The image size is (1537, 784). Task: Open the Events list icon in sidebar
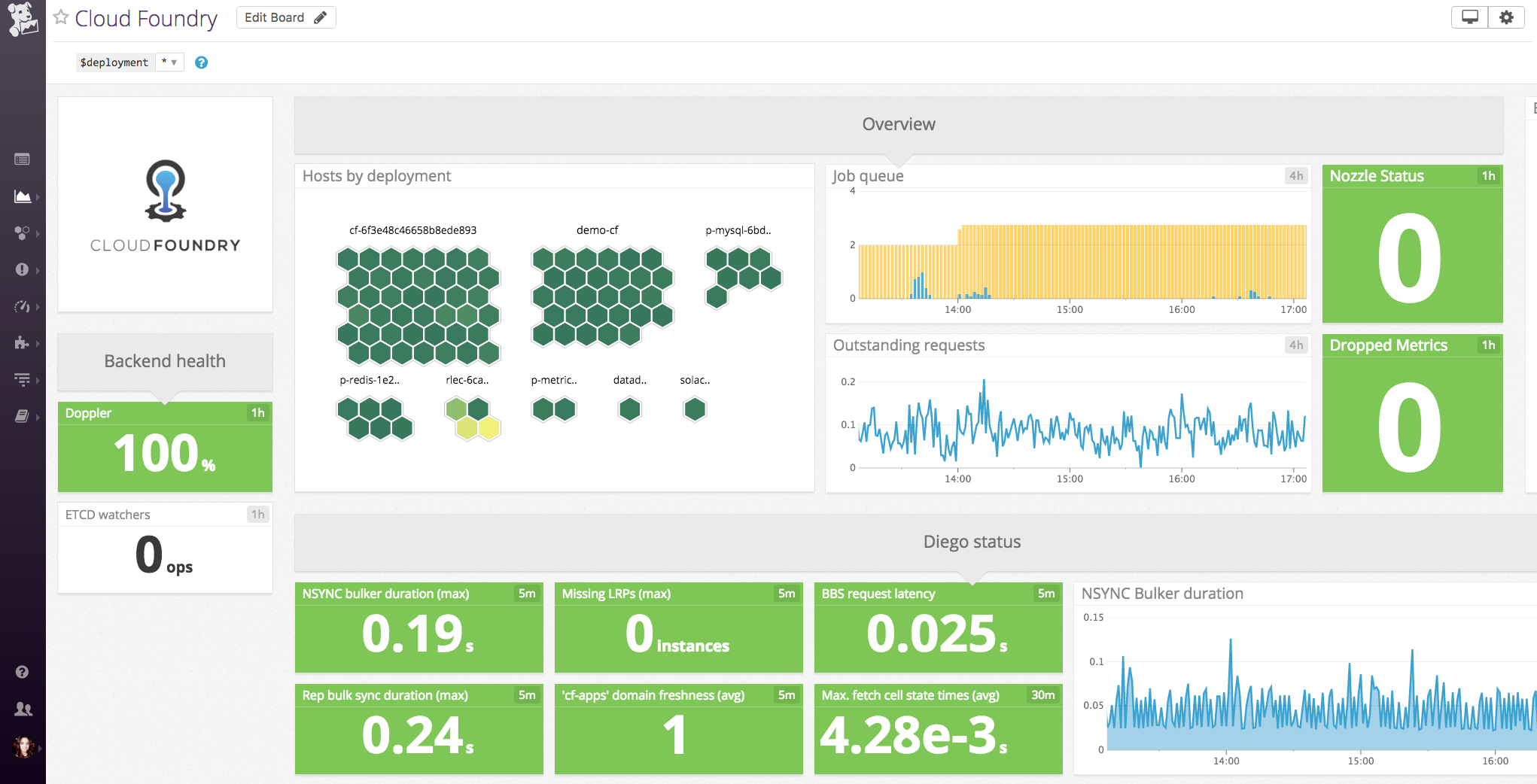coord(23,159)
